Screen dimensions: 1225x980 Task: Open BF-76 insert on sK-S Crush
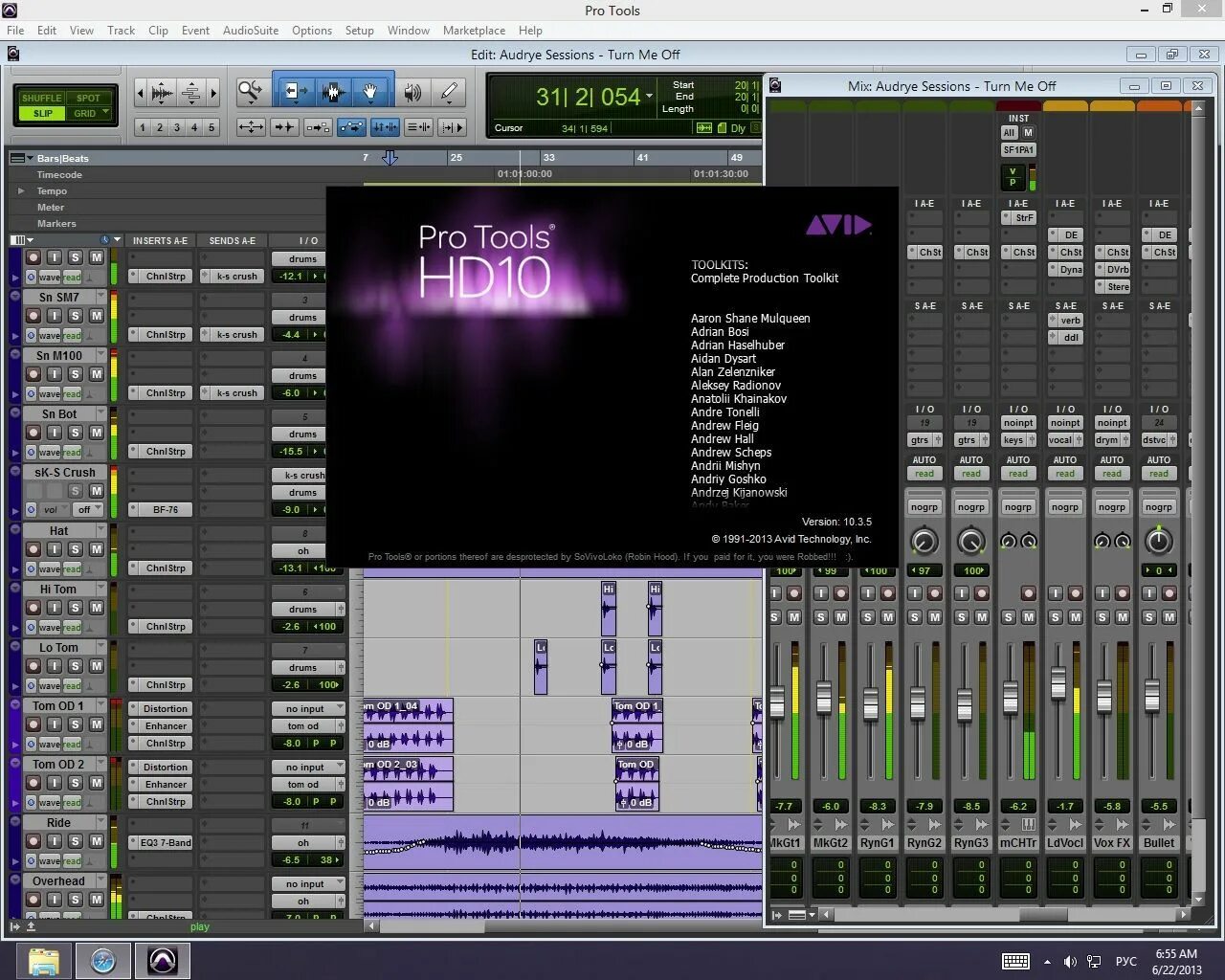(x=166, y=510)
